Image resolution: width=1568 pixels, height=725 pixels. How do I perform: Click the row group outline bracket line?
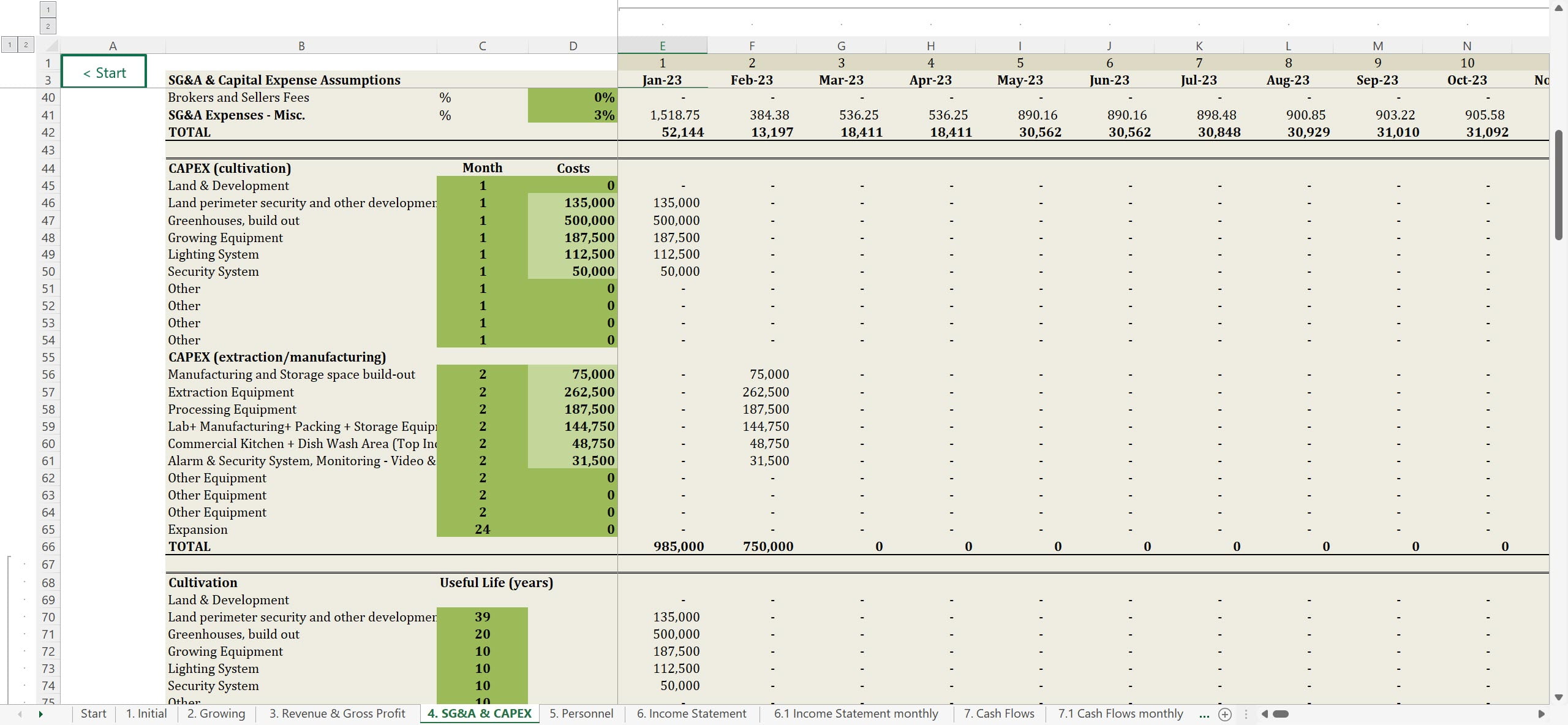[9, 625]
